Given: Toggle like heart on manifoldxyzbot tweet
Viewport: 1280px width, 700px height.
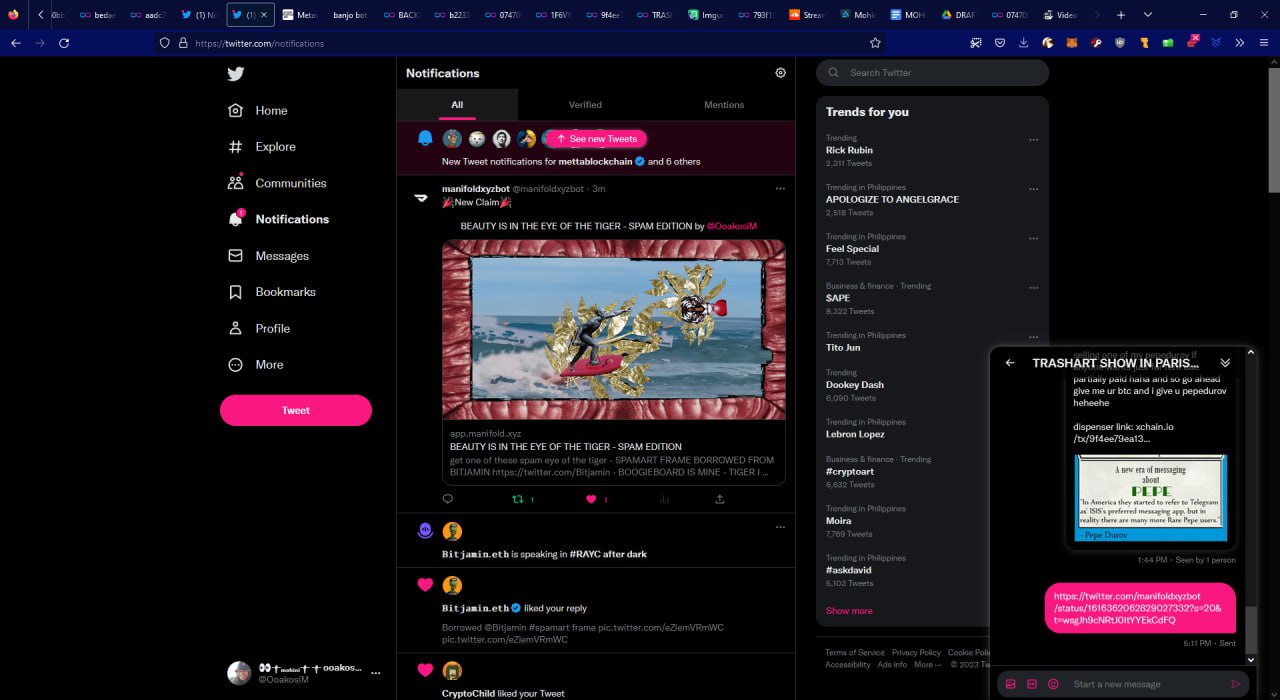Looking at the screenshot, I should [591, 499].
